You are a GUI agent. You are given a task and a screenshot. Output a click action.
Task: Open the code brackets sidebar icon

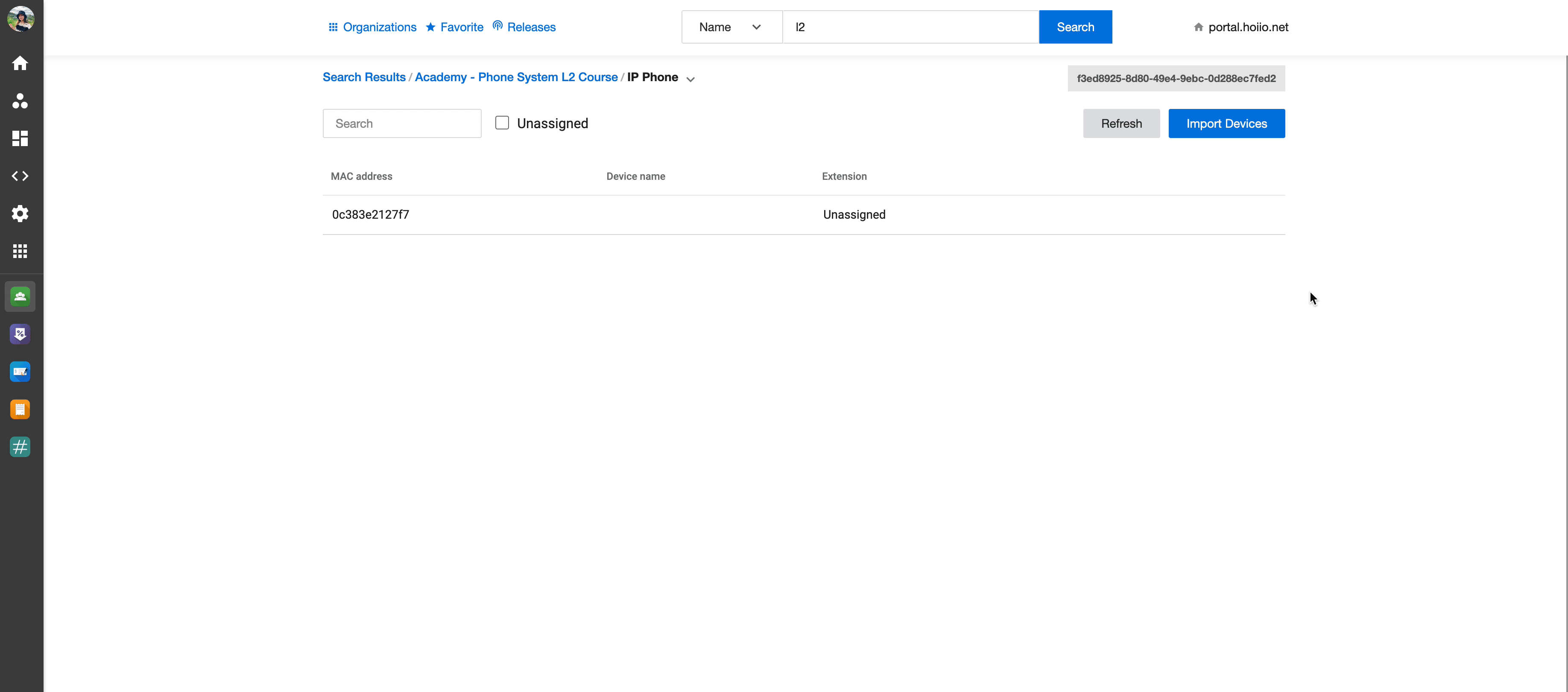point(20,176)
